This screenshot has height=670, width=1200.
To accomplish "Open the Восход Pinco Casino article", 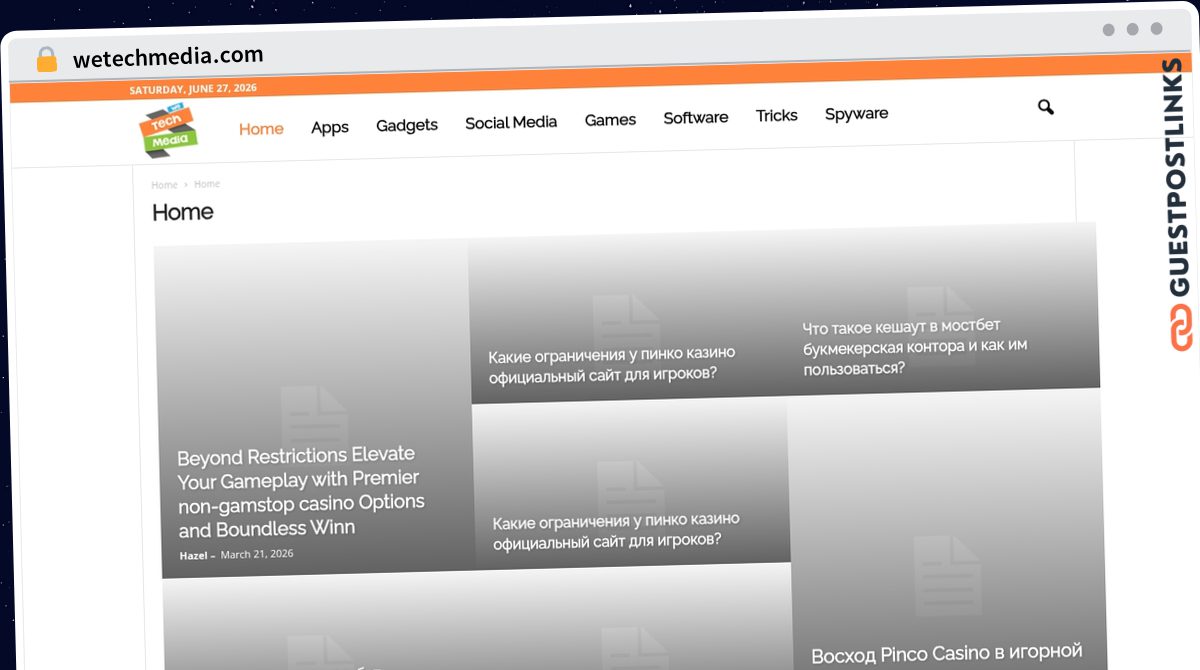I will pos(947,654).
